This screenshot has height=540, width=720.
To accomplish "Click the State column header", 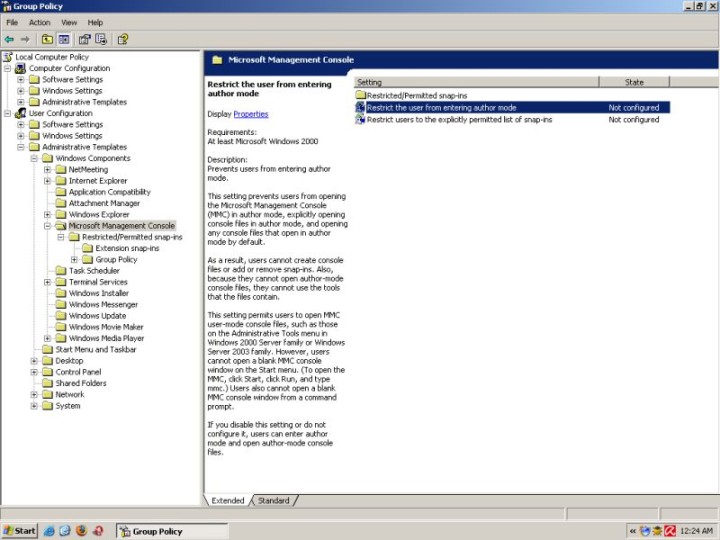I will (634, 82).
